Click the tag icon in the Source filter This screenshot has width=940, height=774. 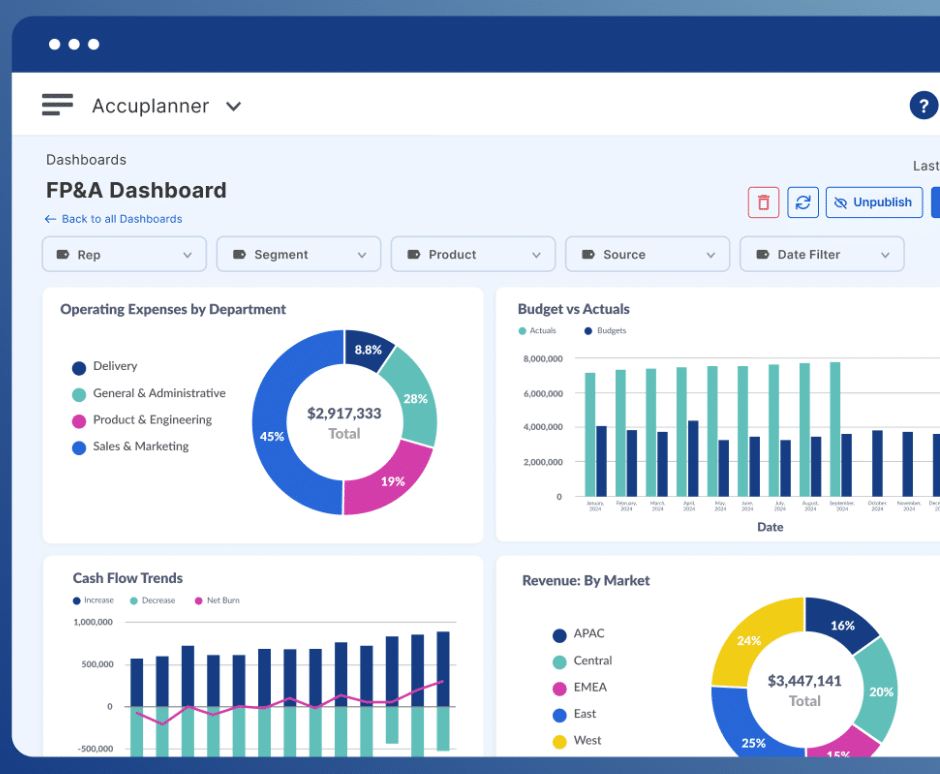tap(588, 254)
